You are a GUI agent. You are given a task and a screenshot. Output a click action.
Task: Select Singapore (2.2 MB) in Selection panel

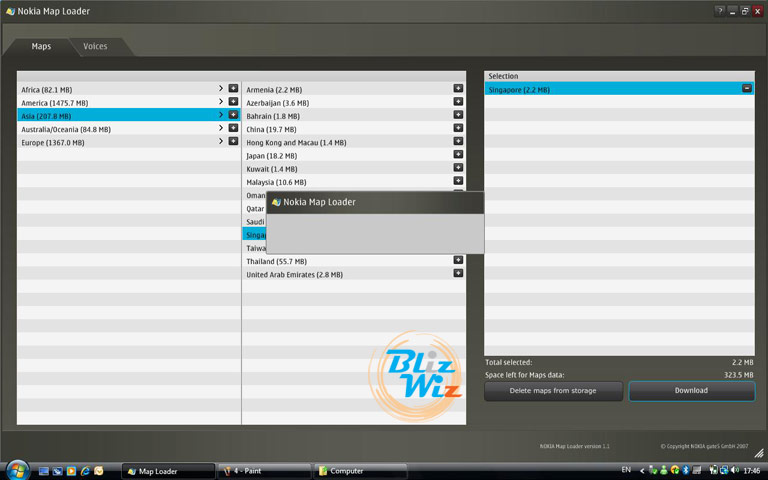(x=619, y=89)
